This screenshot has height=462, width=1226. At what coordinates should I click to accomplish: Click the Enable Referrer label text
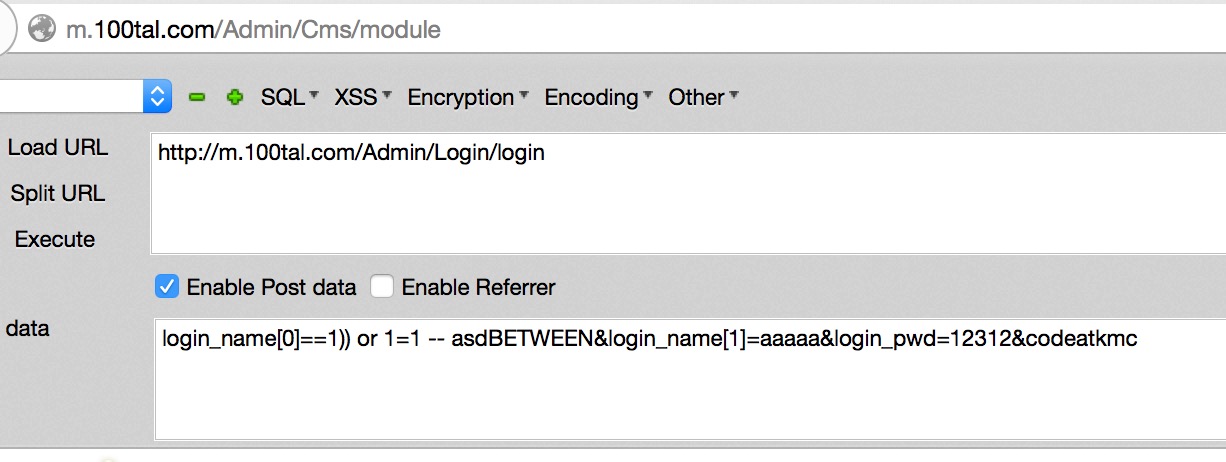pos(478,288)
